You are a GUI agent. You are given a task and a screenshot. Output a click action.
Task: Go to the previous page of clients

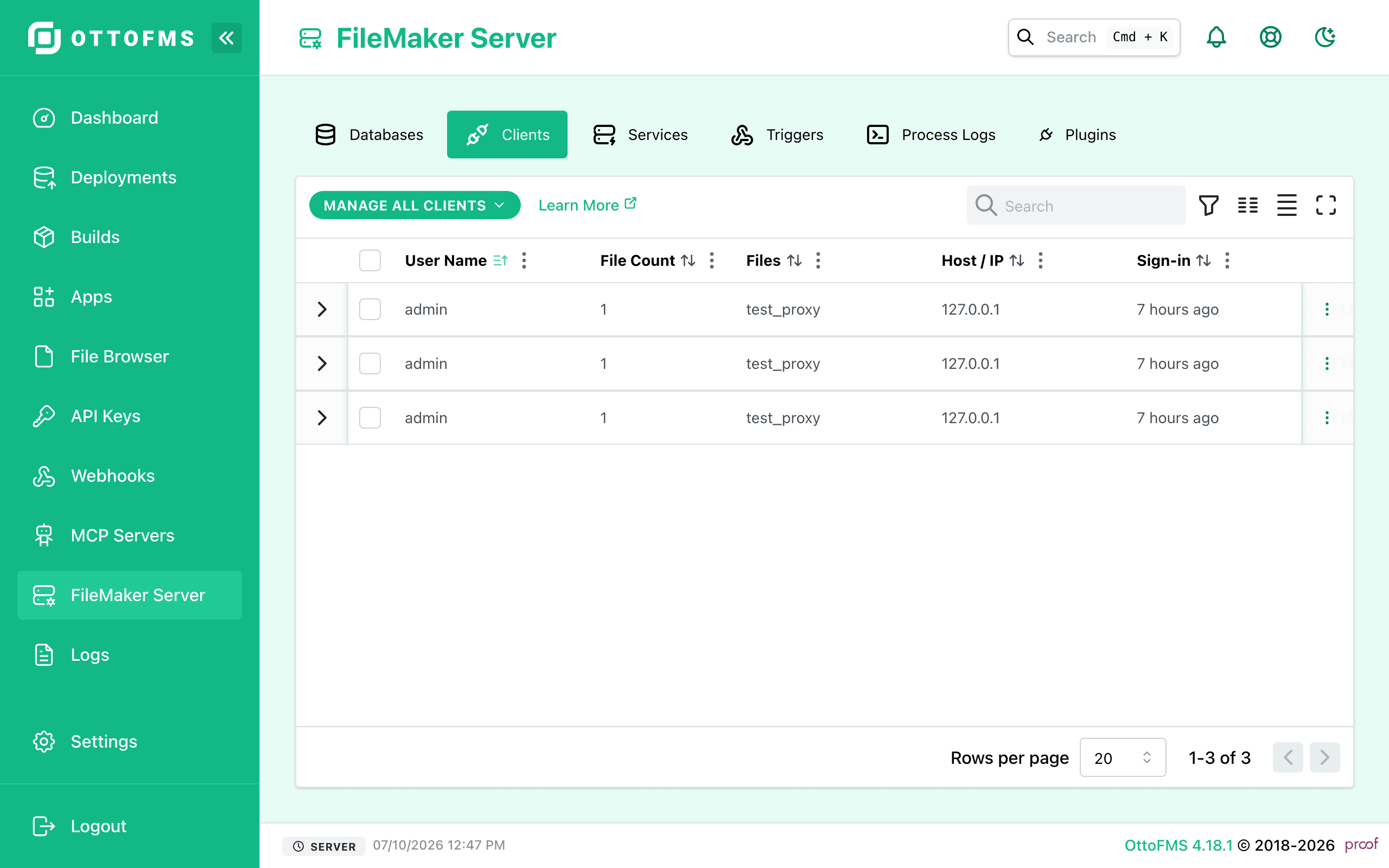[1288, 758]
